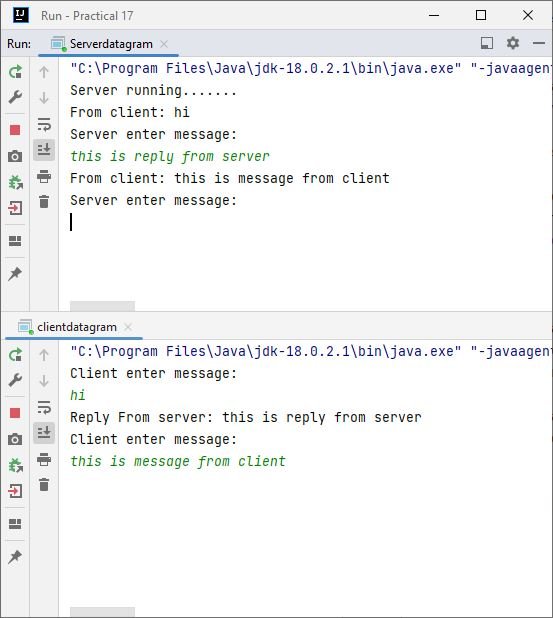Rerun clientdatagram with the green rerun icon
Image resolution: width=553 pixels, height=618 pixels.
[15, 355]
